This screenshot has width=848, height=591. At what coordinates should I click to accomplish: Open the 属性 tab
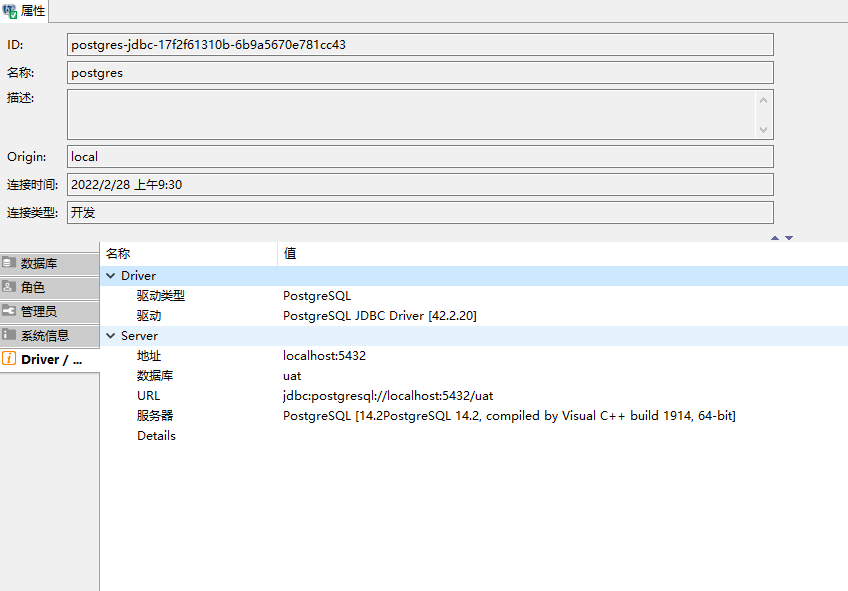(24, 11)
